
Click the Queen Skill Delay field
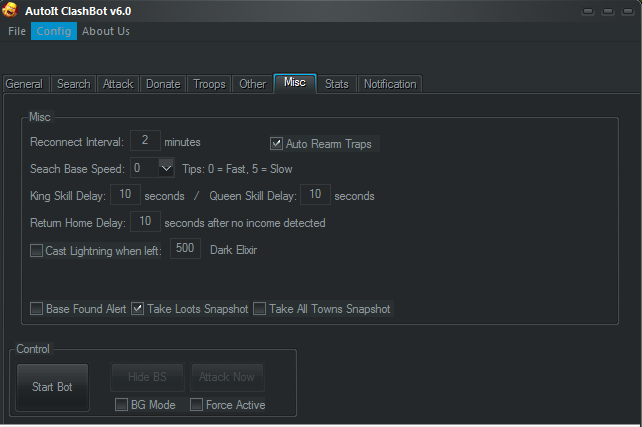click(315, 194)
